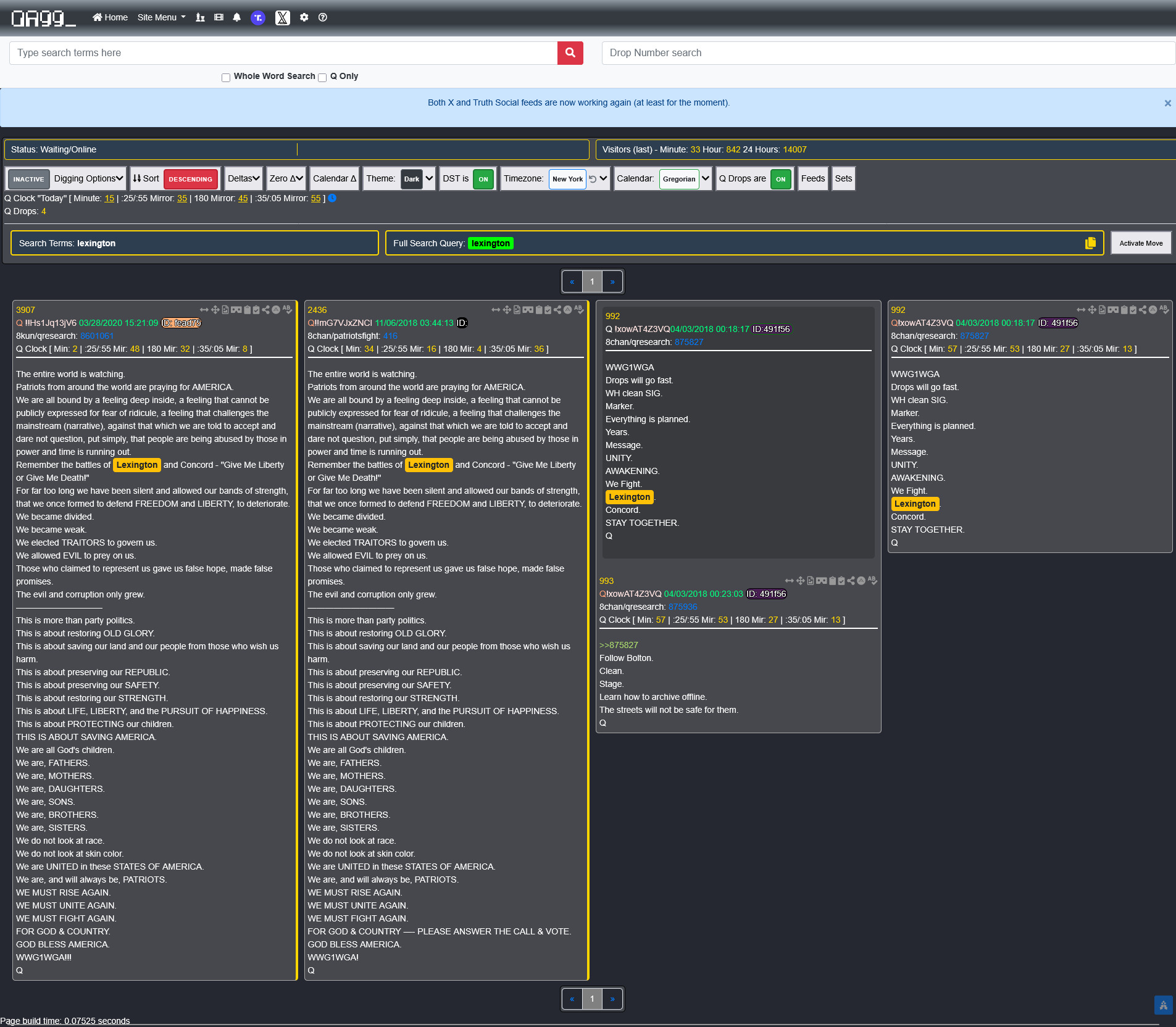Open the Truth Social feed icon

tap(258, 18)
